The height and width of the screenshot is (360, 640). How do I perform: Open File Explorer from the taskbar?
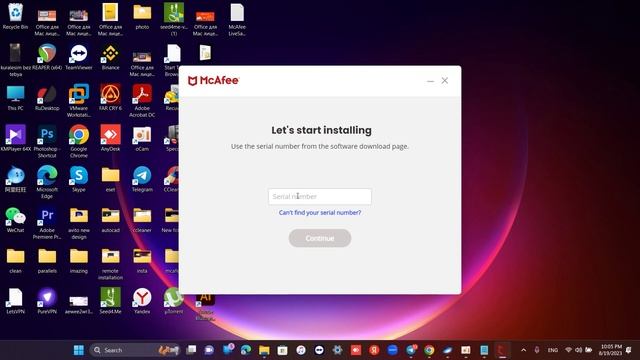click(264, 350)
